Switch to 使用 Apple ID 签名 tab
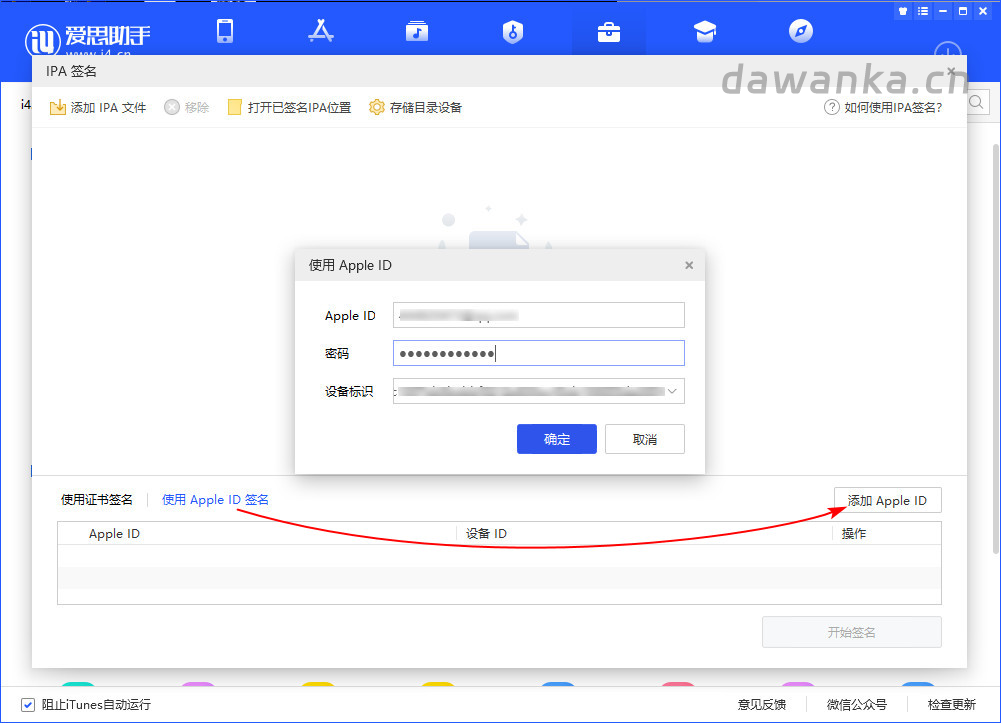 click(215, 500)
